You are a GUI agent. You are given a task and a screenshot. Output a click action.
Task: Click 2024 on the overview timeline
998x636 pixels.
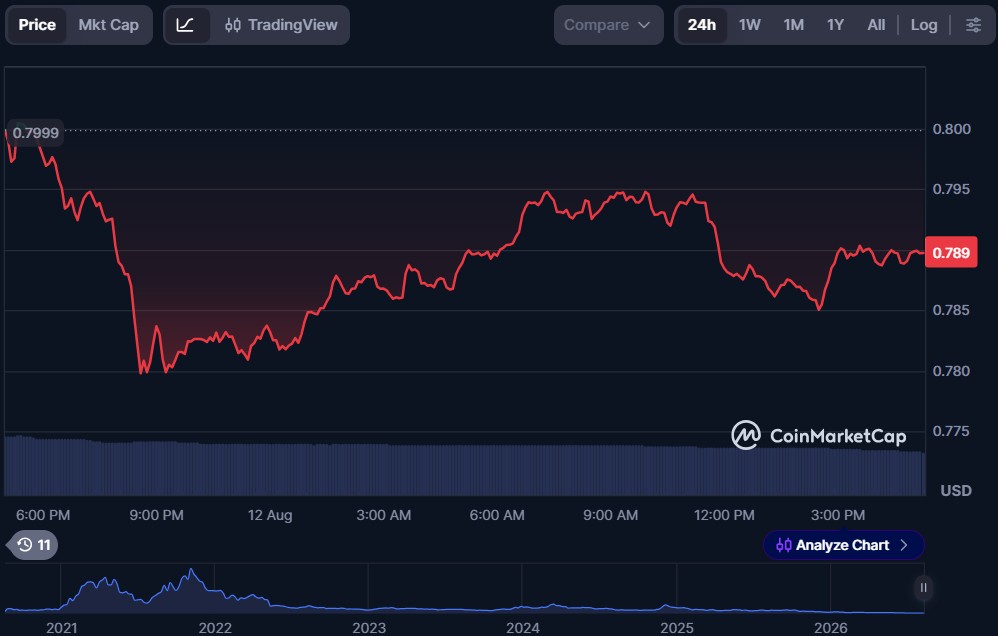(x=523, y=628)
